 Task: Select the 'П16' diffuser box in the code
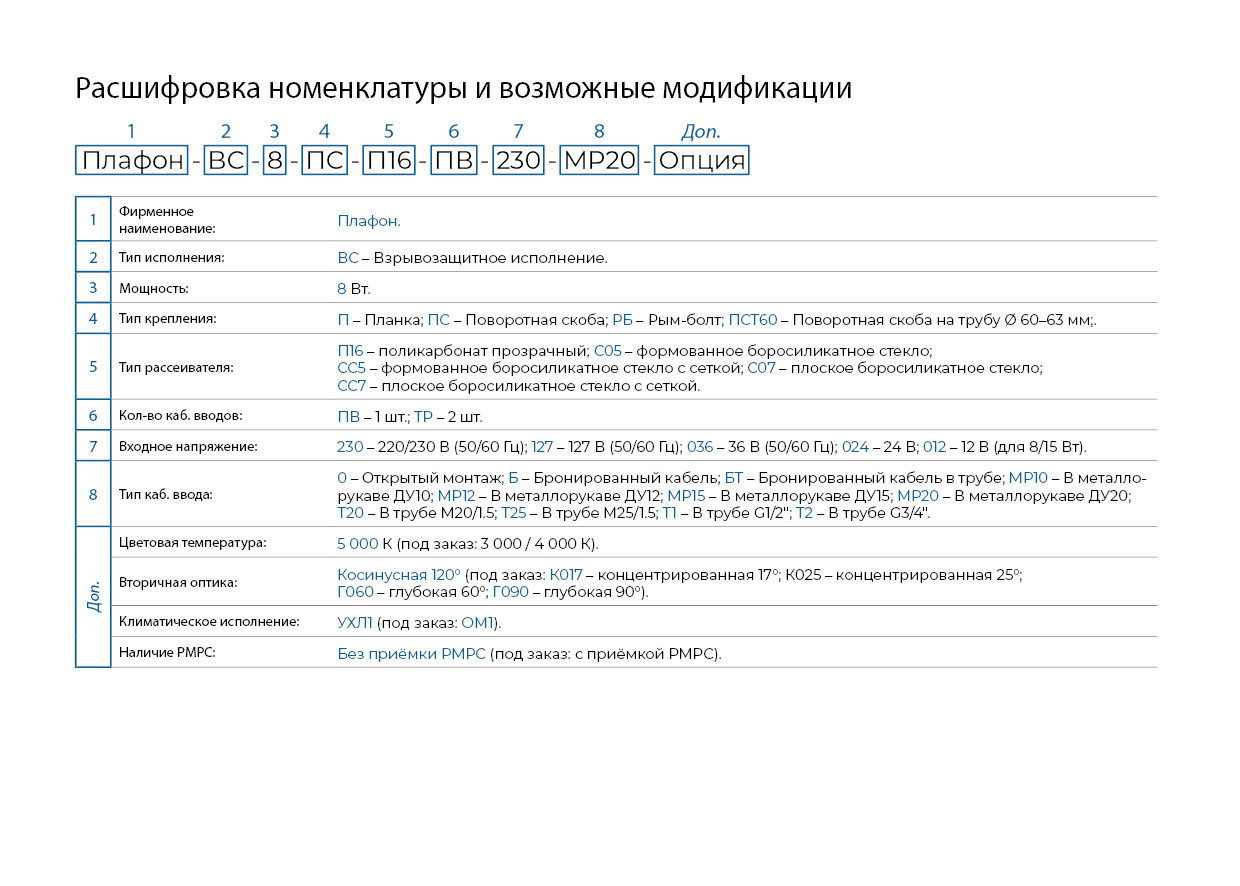pyautogui.click(x=388, y=161)
